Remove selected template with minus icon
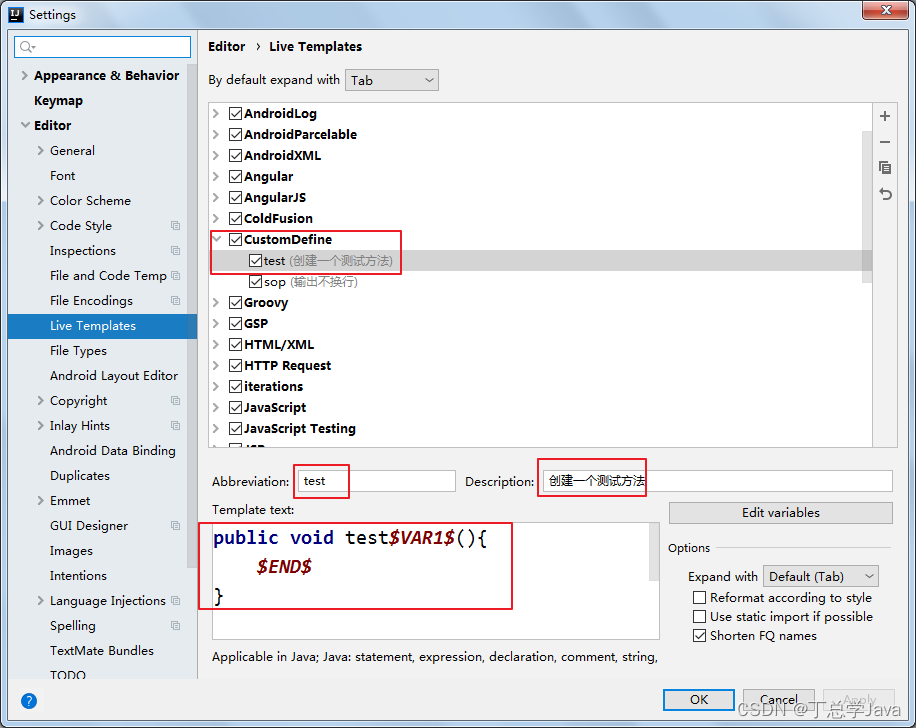This screenshot has height=728, width=916. 885,142
